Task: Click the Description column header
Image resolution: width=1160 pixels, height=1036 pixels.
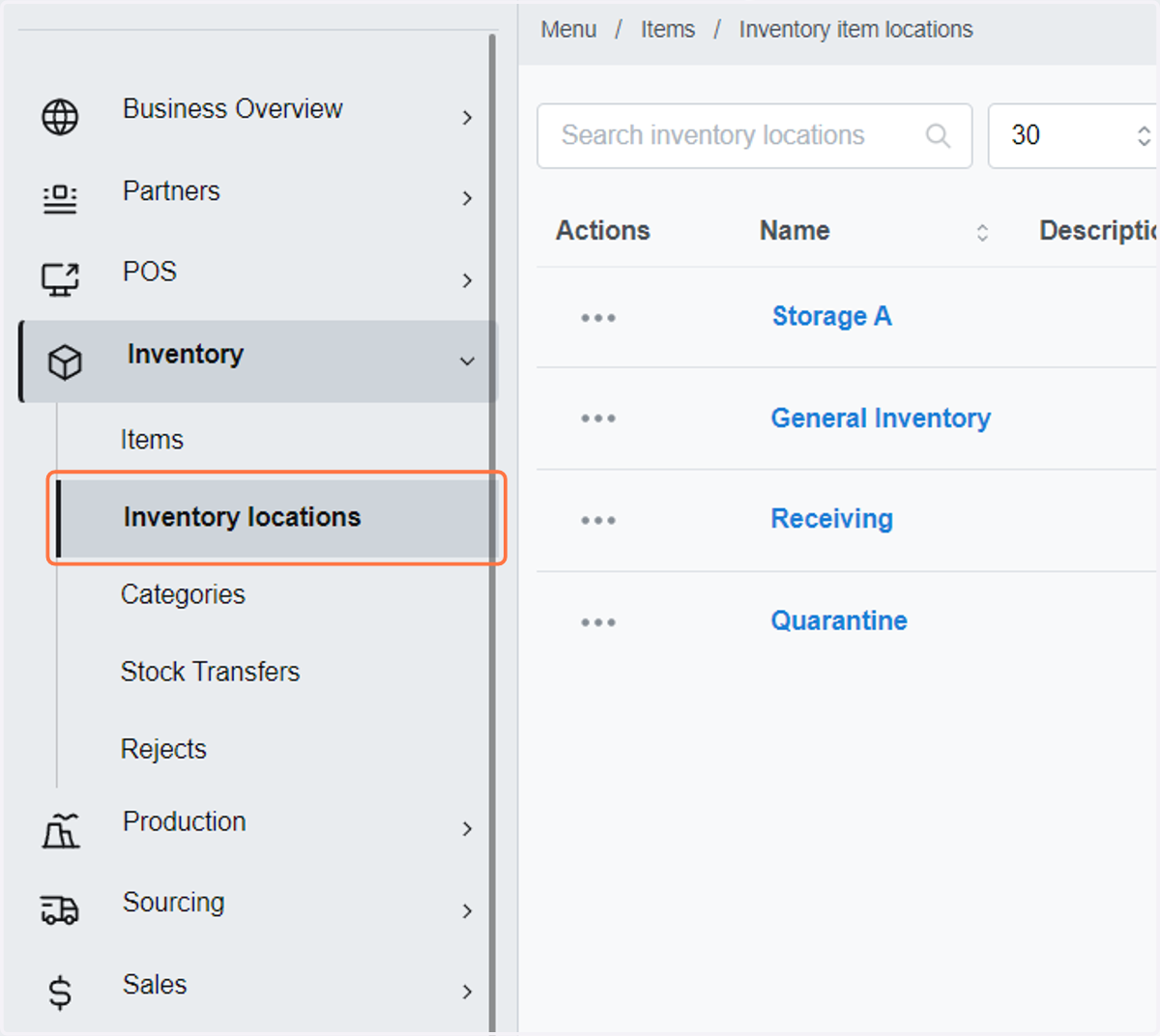Action: point(1098,231)
